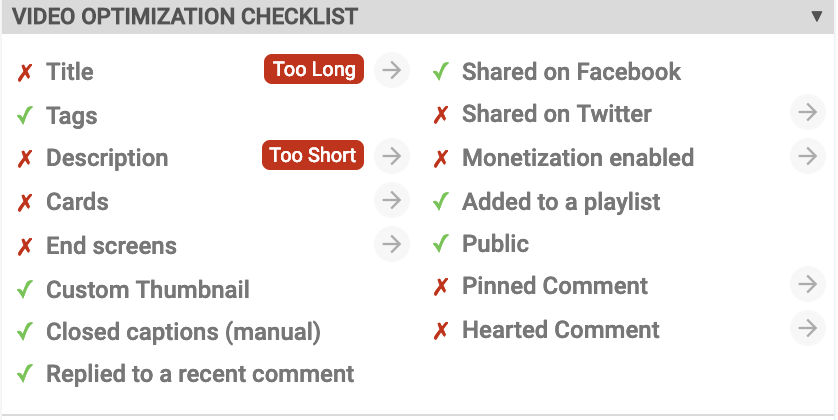Image resolution: width=838 pixels, height=420 pixels.
Task: Click the green checkmark beside Tags
Action: pos(25,115)
